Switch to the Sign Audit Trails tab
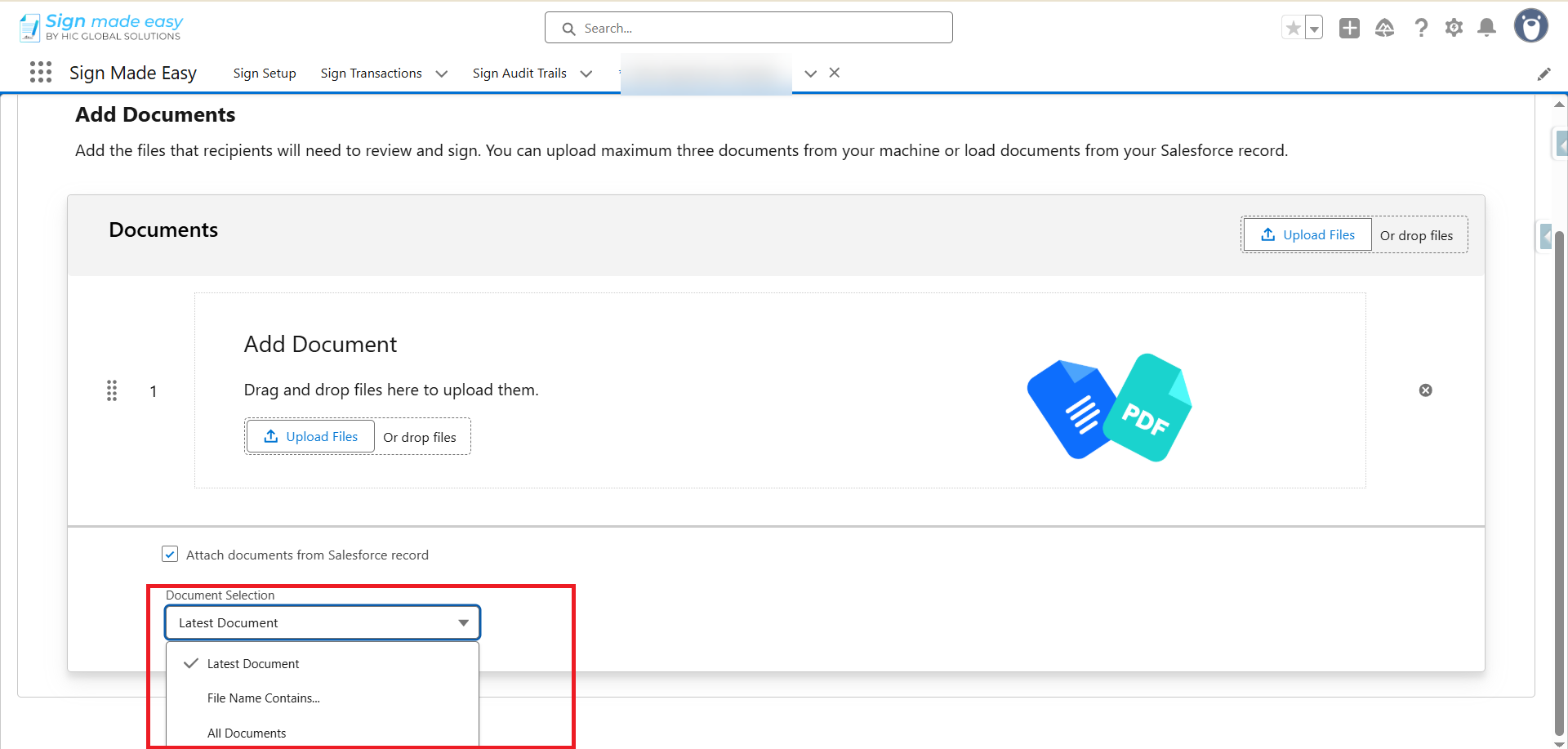The height and width of the screenshot is (749, 1568). 519,74
